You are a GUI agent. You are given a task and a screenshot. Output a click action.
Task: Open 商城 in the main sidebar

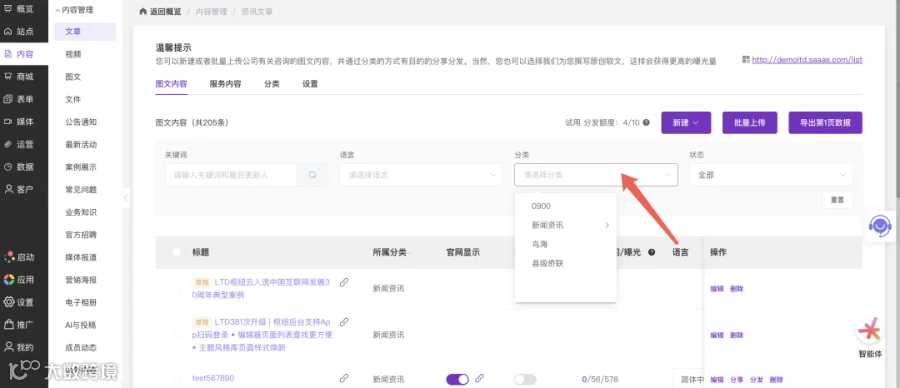point(19,77)
